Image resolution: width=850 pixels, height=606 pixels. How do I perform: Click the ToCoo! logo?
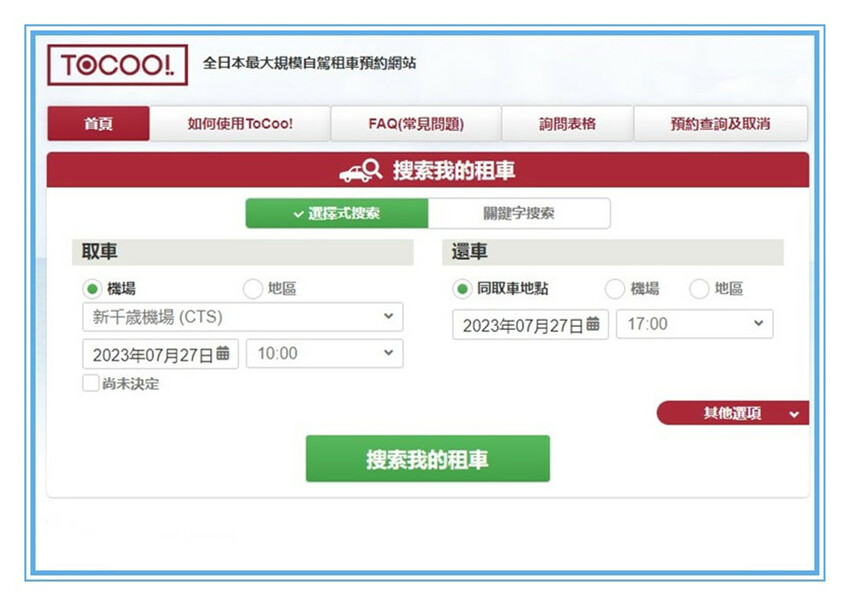tap(117, 65)
